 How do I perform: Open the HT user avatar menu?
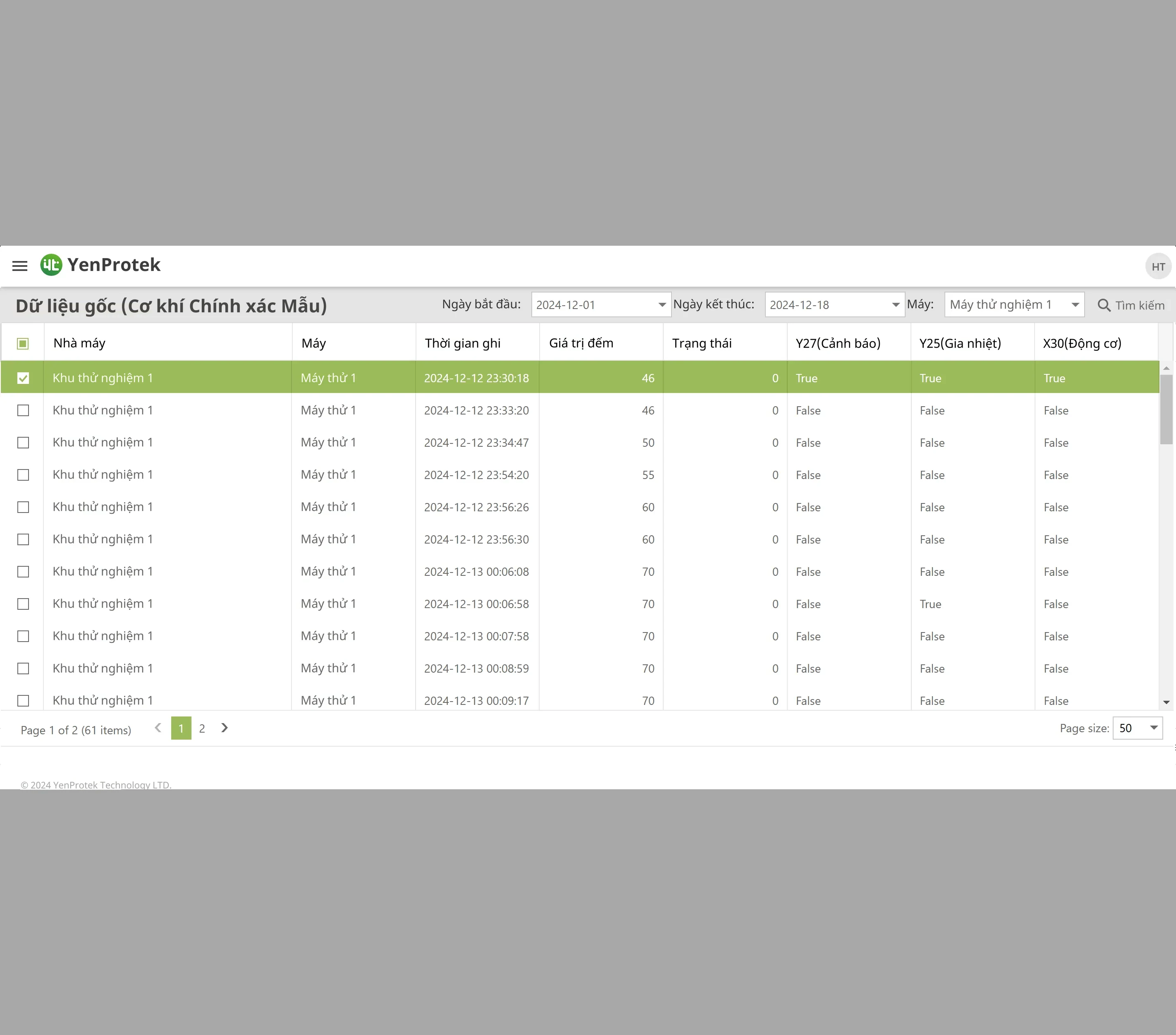[x=1158, y=266]
